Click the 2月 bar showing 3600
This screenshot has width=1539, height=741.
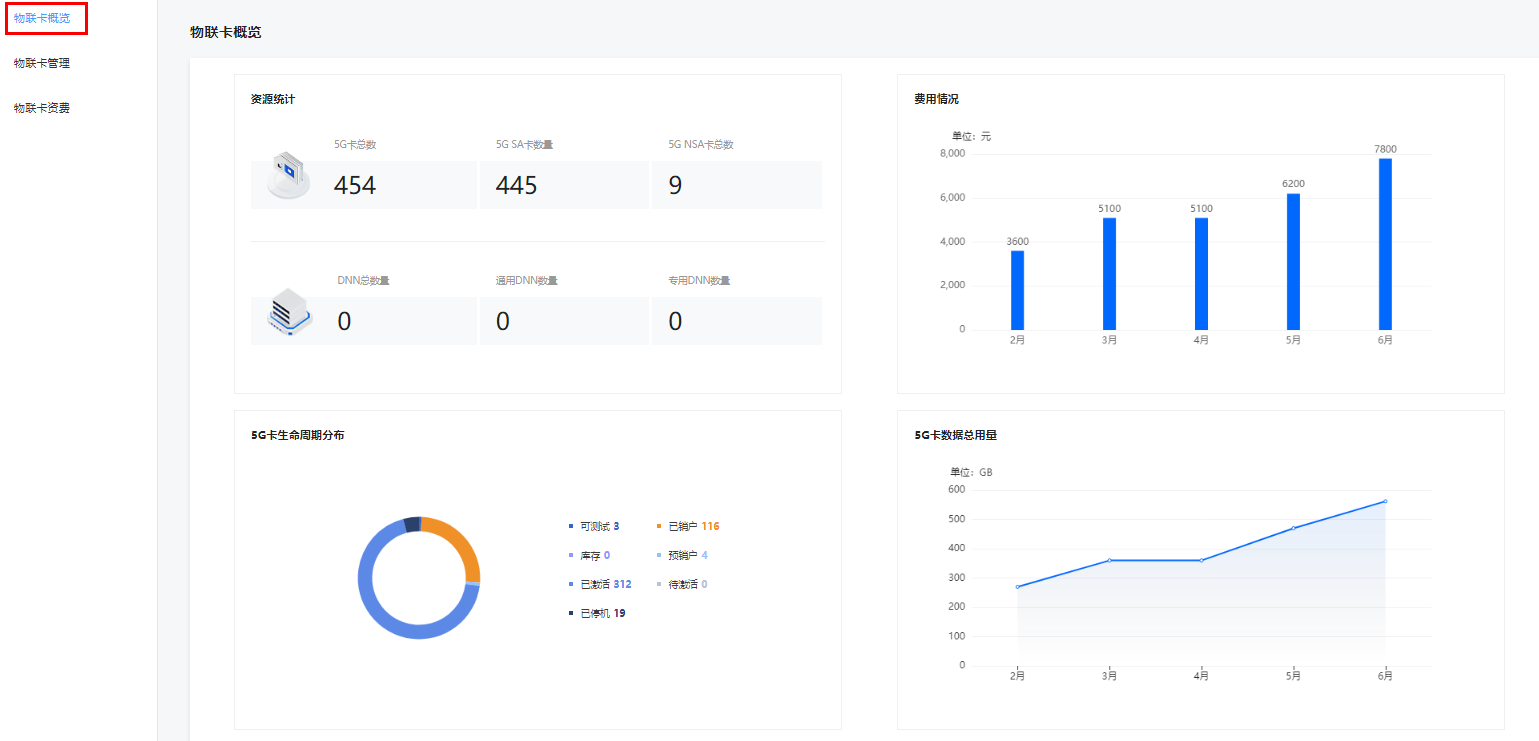[x=1017, y=290]
